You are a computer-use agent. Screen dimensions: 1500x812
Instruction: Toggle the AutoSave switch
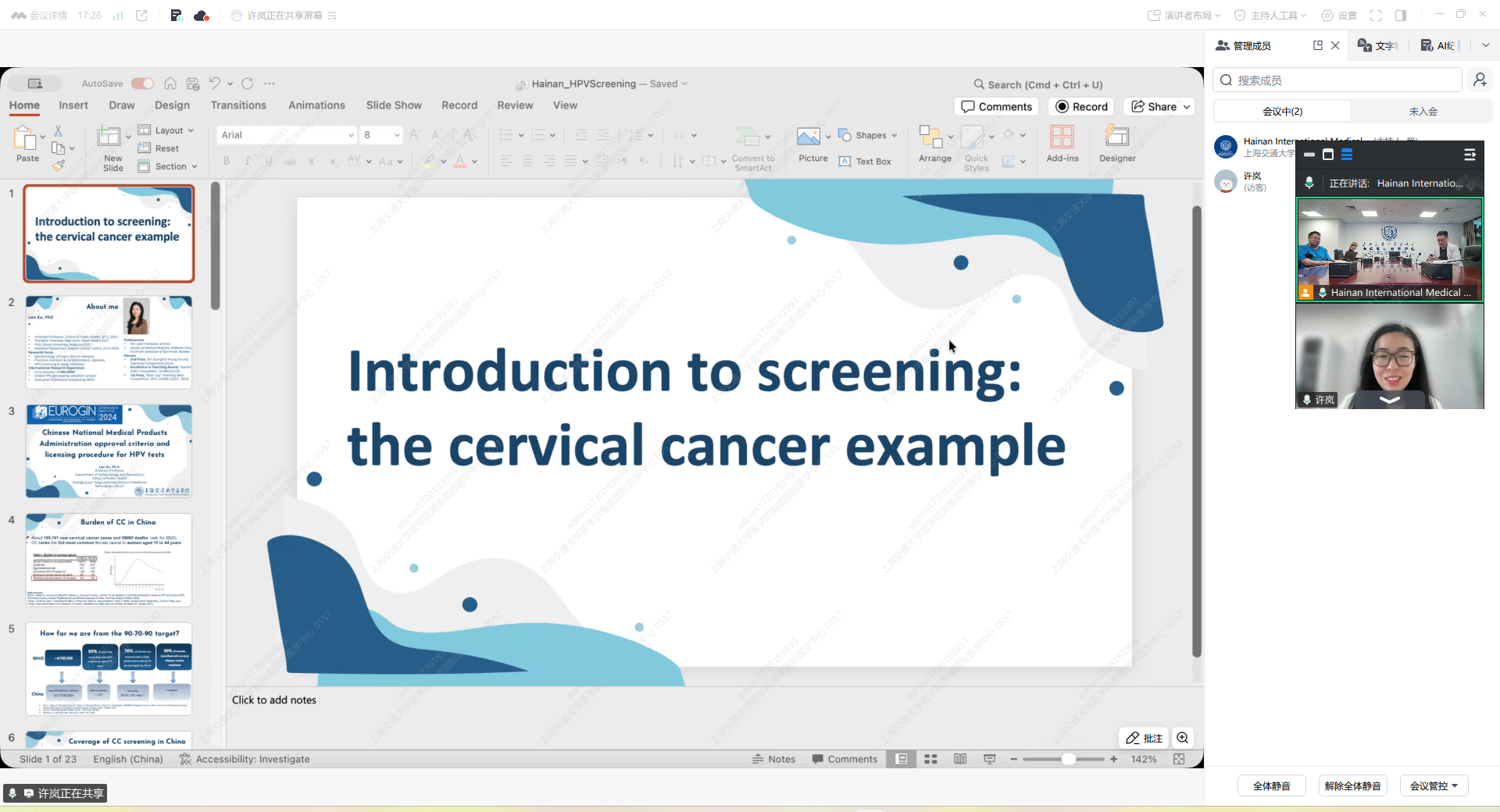point(142,84)
